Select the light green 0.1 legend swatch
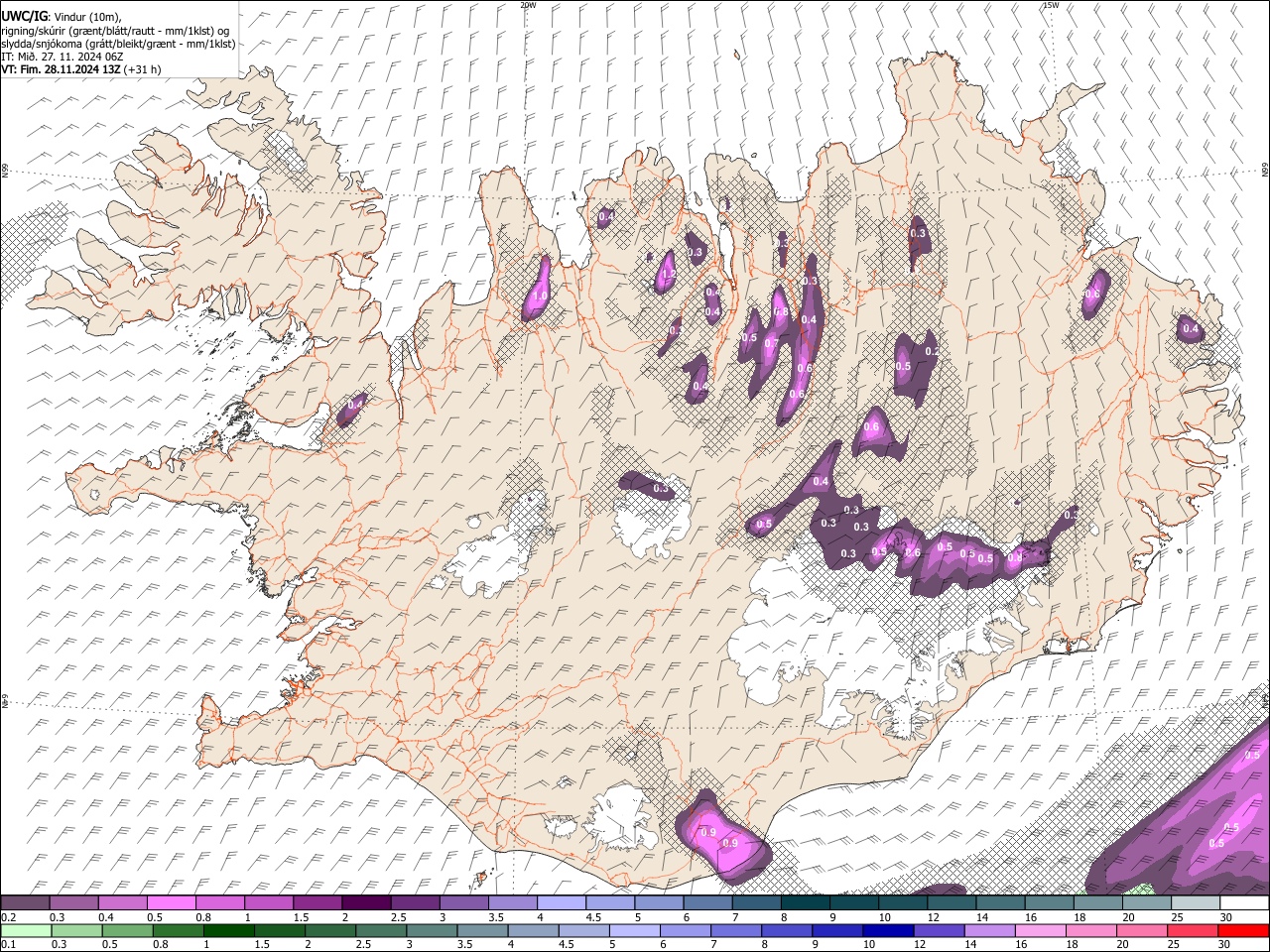Image resolution: width=1270 pixels, height=952 pixels. coord(25,930)
